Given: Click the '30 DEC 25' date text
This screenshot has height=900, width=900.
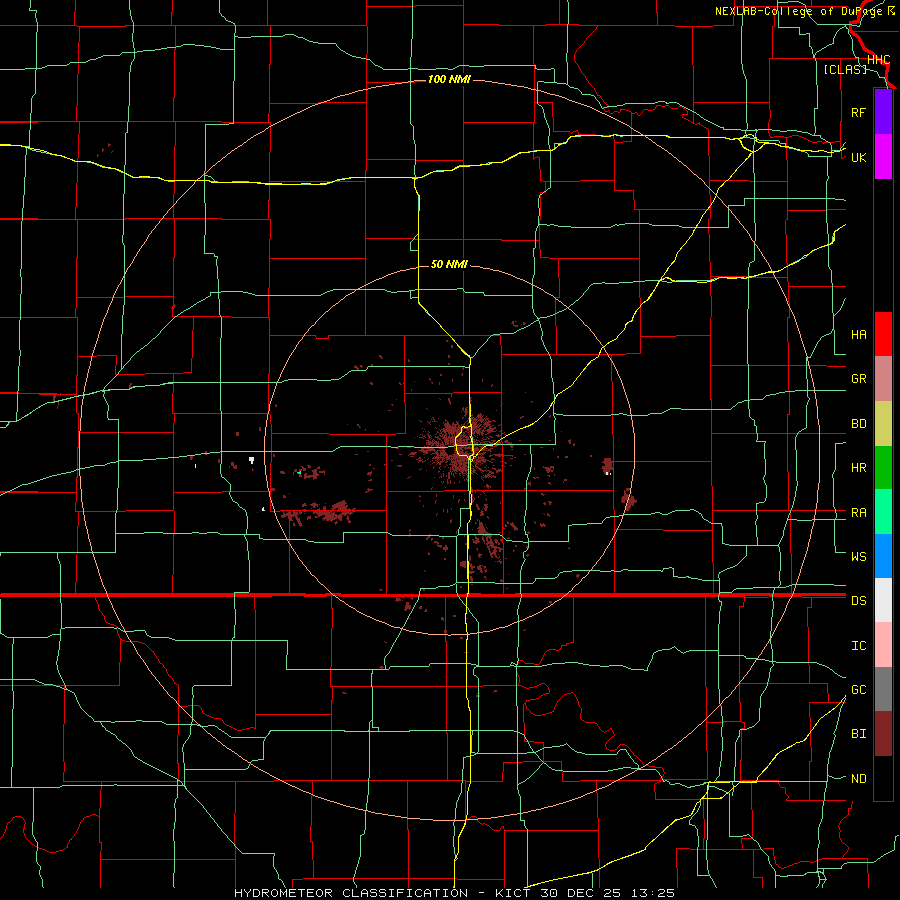Looking at the screenshot, I should pos(580,893).
